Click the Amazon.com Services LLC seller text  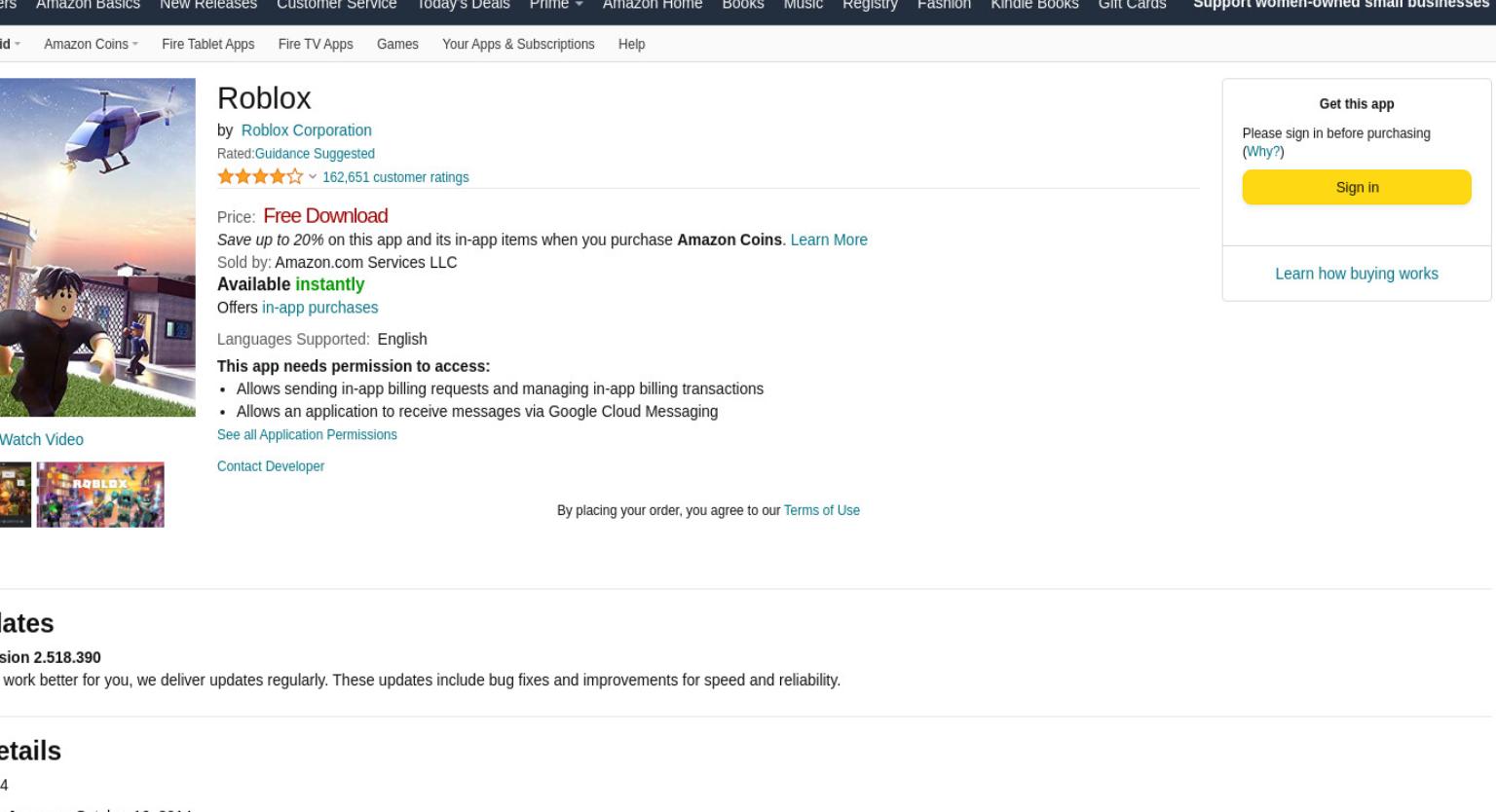point(365,263)
